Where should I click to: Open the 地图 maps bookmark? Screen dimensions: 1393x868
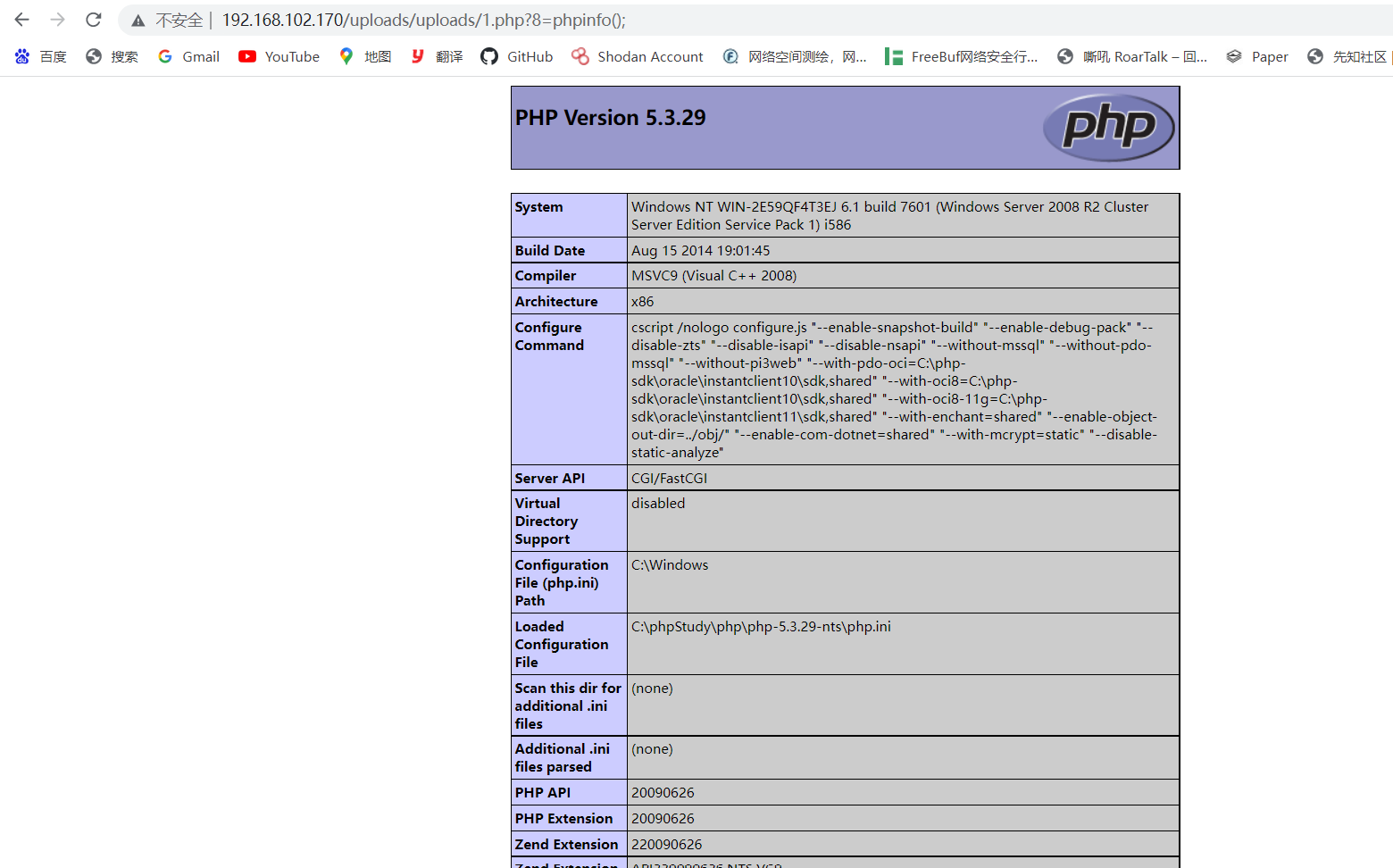coord(365,56)
